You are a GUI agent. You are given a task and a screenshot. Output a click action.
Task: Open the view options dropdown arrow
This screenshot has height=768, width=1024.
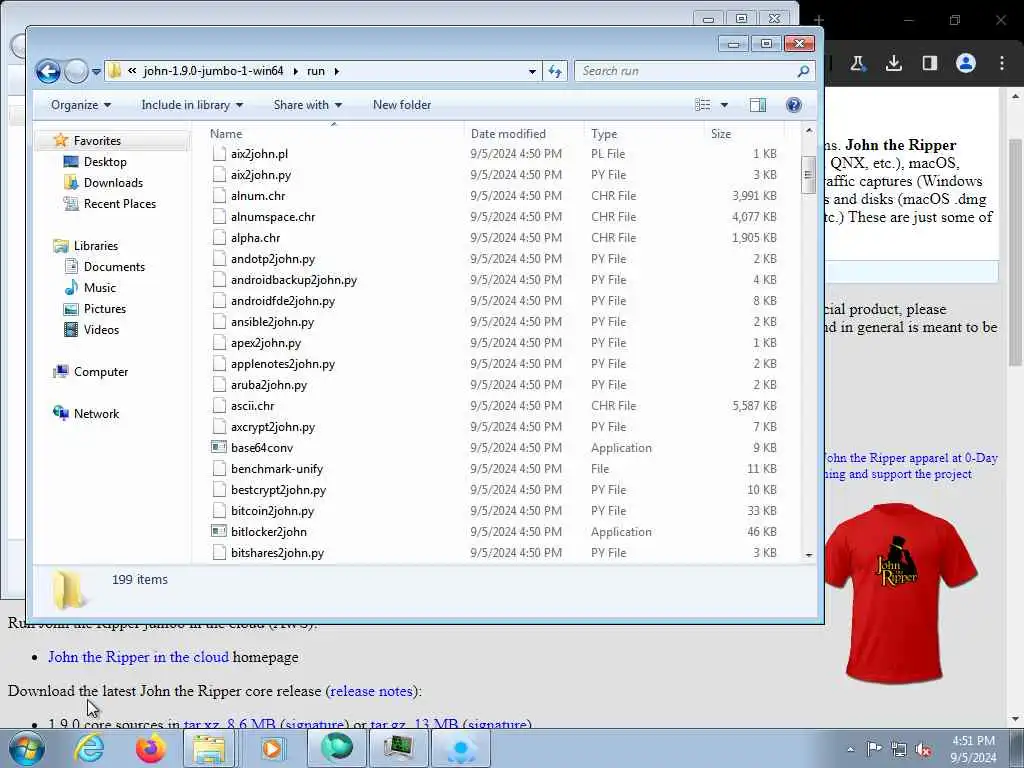tap(724, 105)
